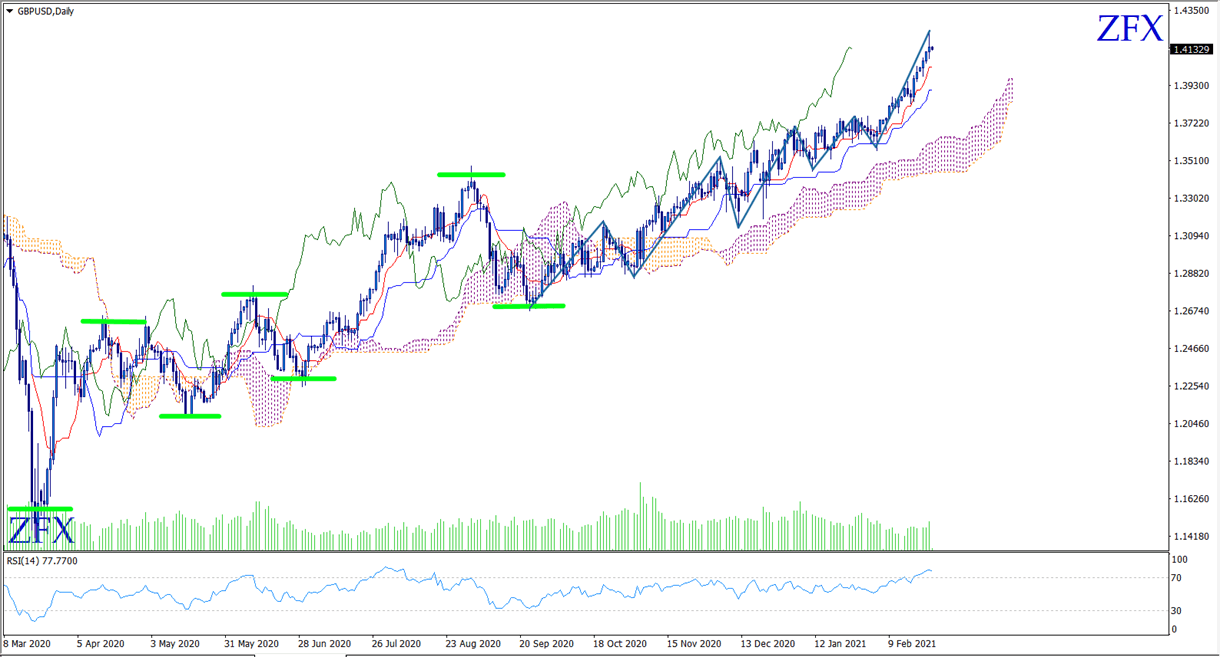Screen dimensions: 1220x657
Task: Click the 1.30940 price axis label
Action: 1194,236
